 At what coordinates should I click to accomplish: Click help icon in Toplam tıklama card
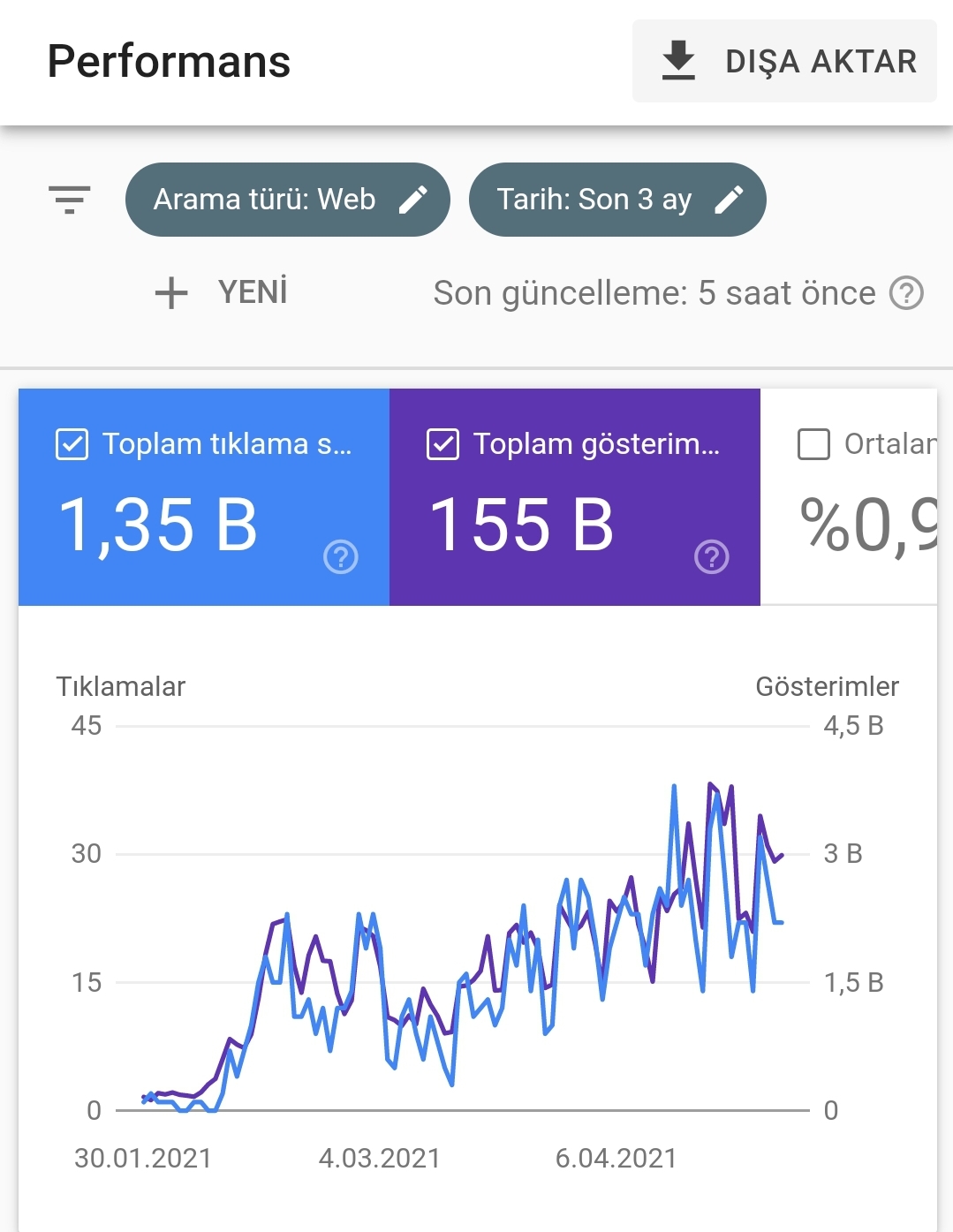coord(341,556)
